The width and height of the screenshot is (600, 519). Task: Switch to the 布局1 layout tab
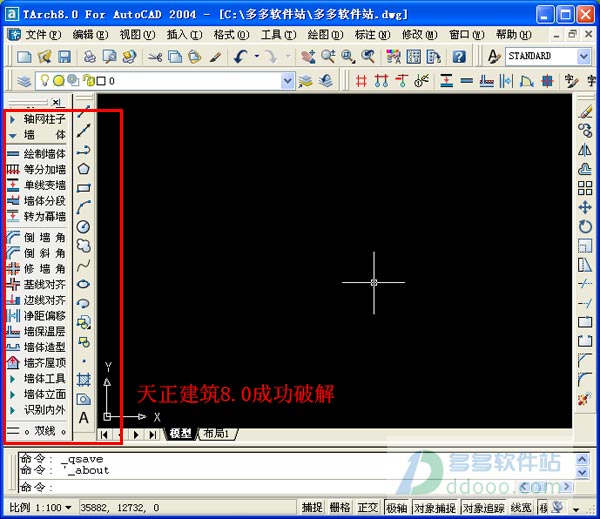click(x=217, y=434)
